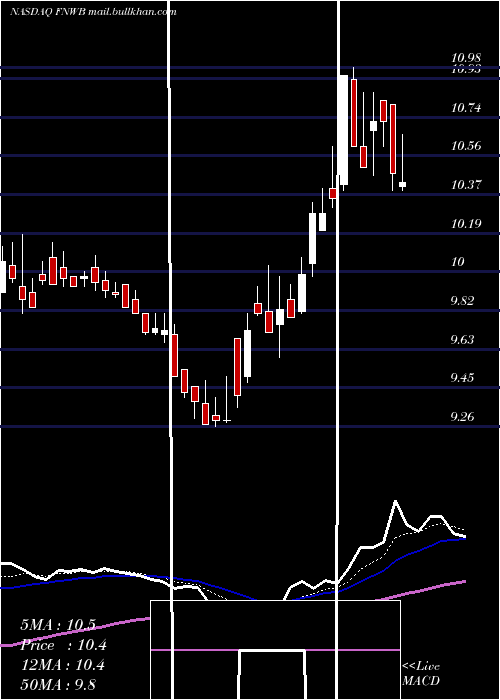Click the 9.26 price label
This screenshot has height=700, width=500.
tap(462, 417)
